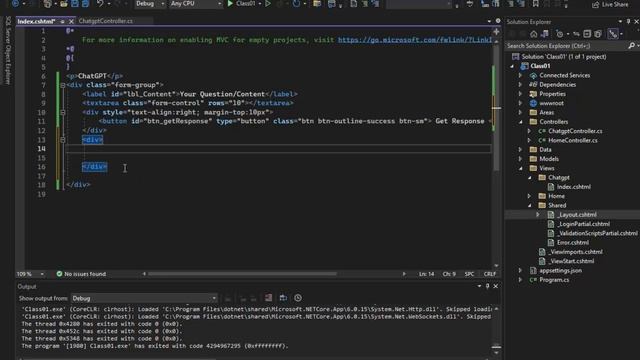Image resolution: width=640 pixels, height=360 pixels.
Task: Open the editor active files dropdown arrow
Action: 489,21
